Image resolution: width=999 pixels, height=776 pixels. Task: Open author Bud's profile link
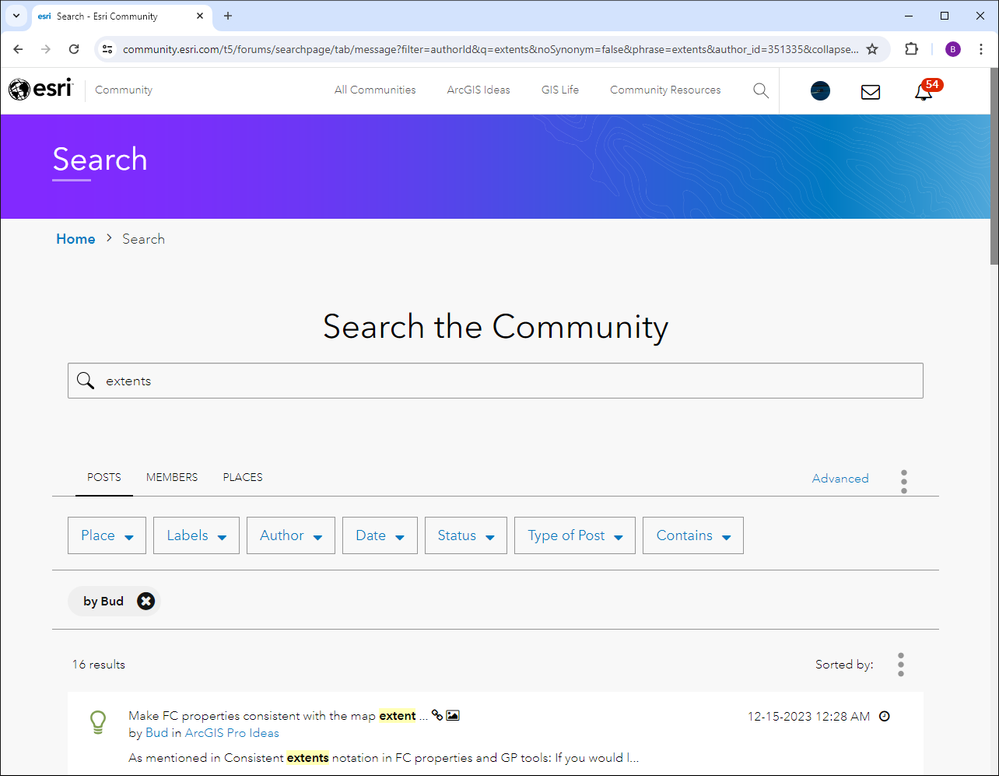pyautogui.click(x=157, y=733)
